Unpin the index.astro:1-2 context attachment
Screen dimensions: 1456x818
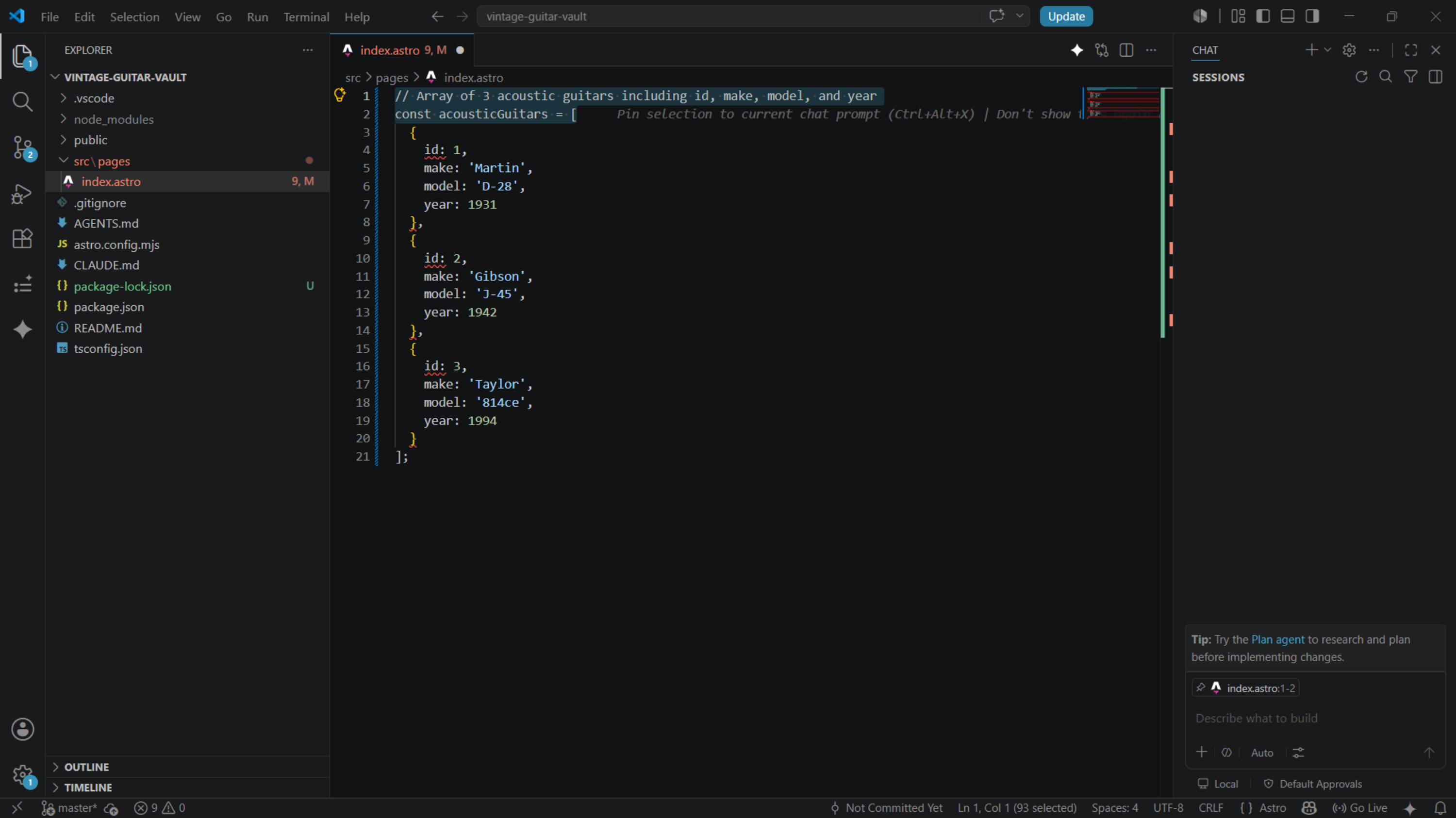click(x=1201, y=687)
